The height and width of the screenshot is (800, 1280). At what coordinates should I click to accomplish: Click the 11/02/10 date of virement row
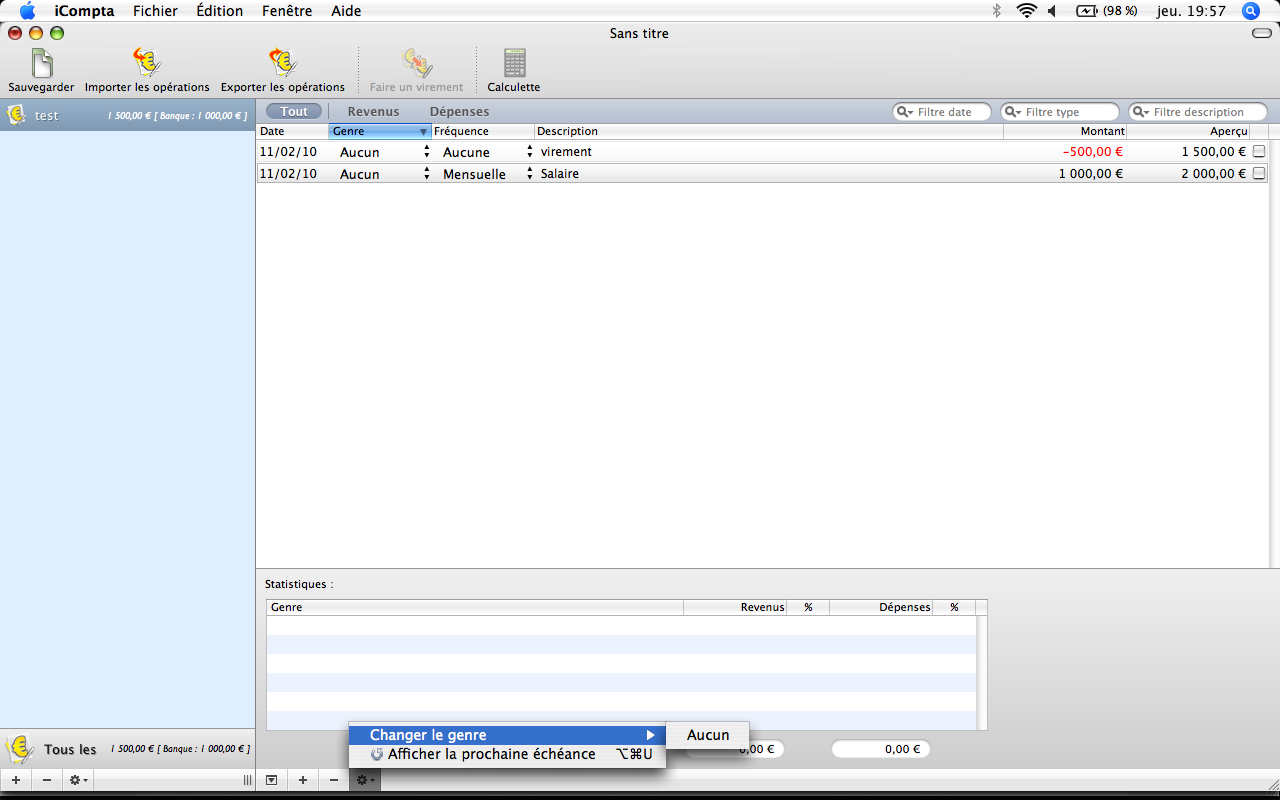click(x=286, y=152)
